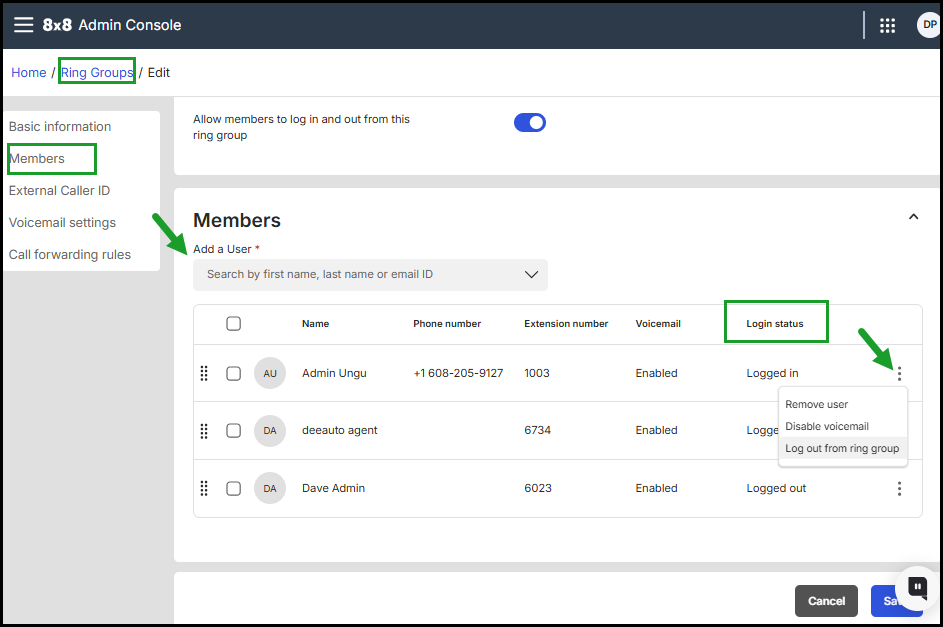Toggle off allow members to log in/out switch
Viewport: 943px width, 627px height.
point(529,123)
